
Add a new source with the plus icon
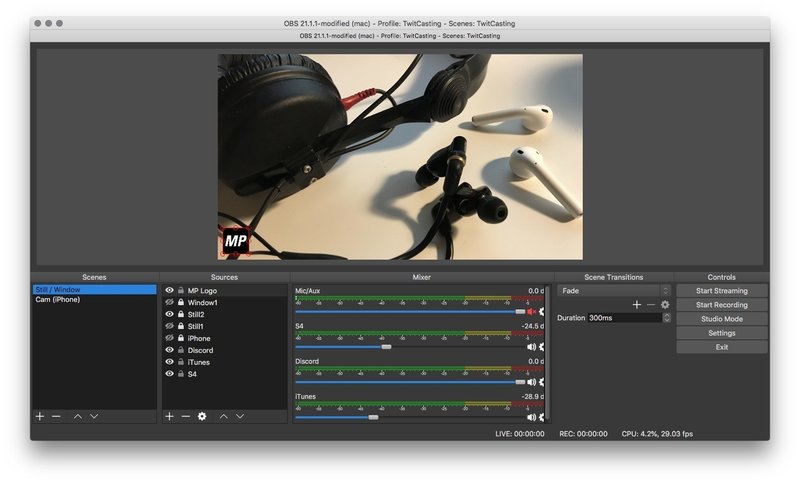pos(169,417)
